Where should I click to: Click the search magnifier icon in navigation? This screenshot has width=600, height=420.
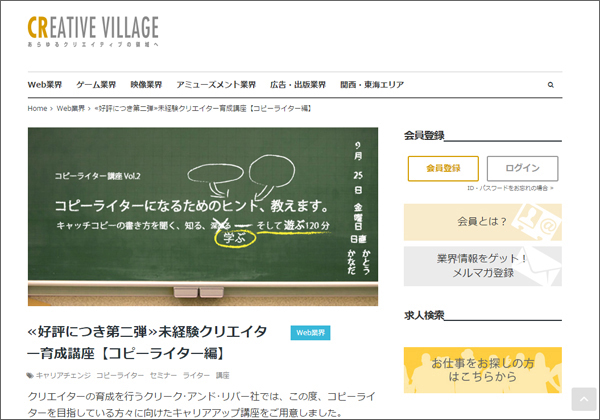coord(550,85)
